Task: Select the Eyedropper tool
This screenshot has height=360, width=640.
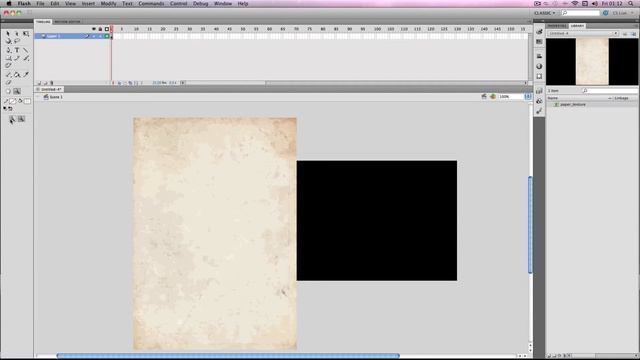Action: click(26, 75)
